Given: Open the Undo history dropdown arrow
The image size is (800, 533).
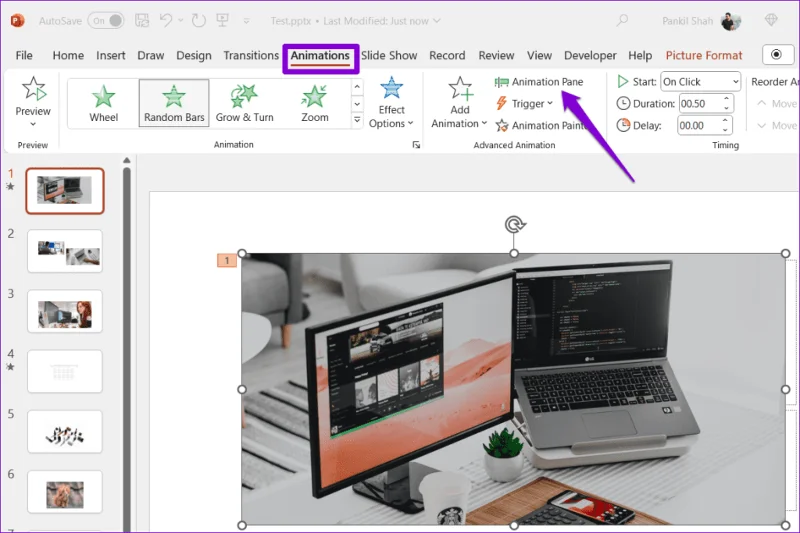Looking at the screenshot, I should click(x=181, y=21).
